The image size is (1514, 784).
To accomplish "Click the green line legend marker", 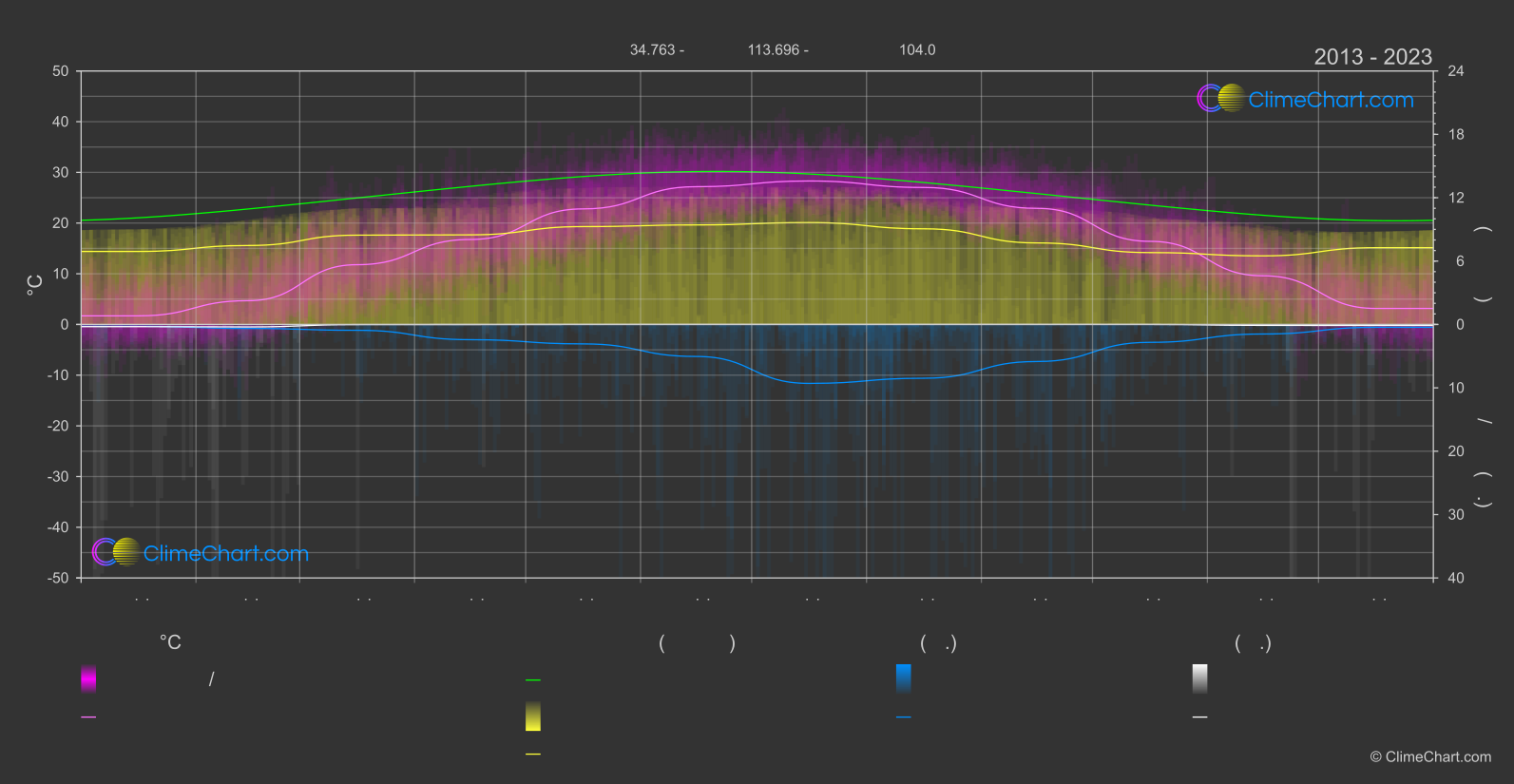I will (533, 680).
